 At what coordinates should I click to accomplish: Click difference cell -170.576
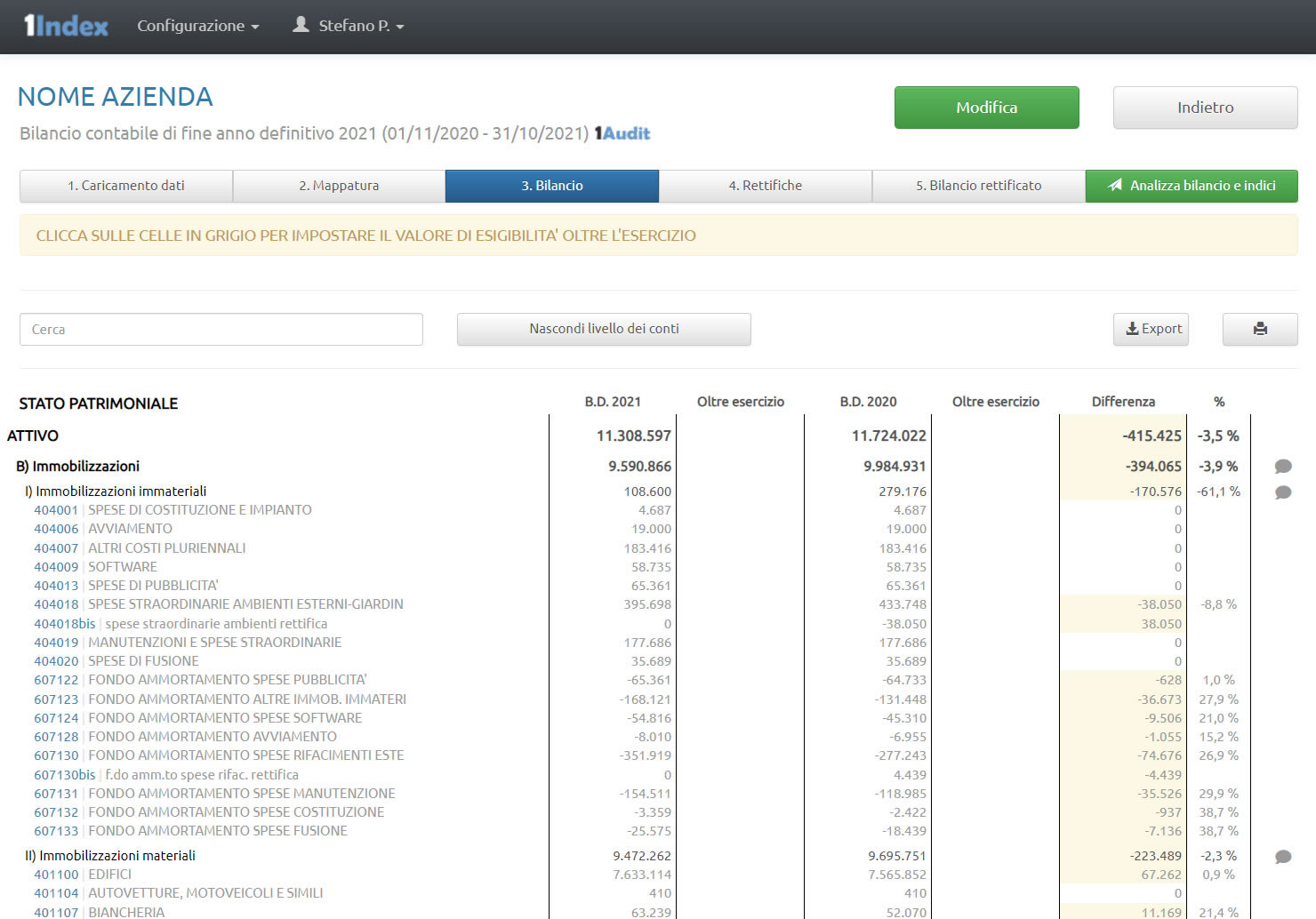click(x=1156, y=491)
